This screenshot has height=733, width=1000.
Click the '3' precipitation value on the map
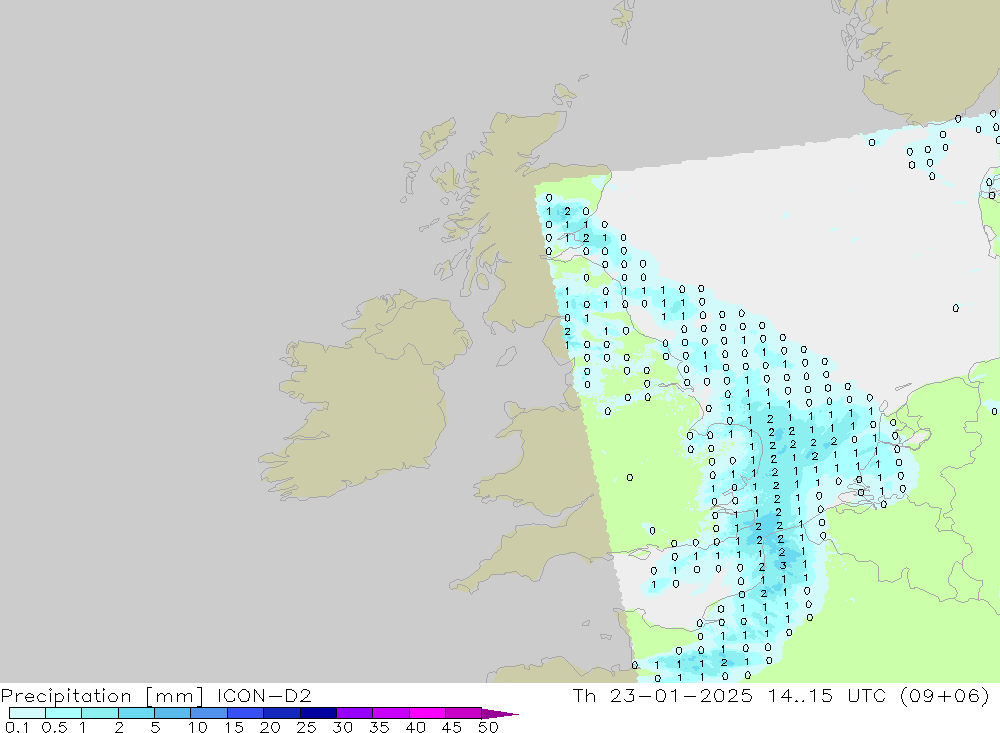pyautogui.click(x=783, y=565)
